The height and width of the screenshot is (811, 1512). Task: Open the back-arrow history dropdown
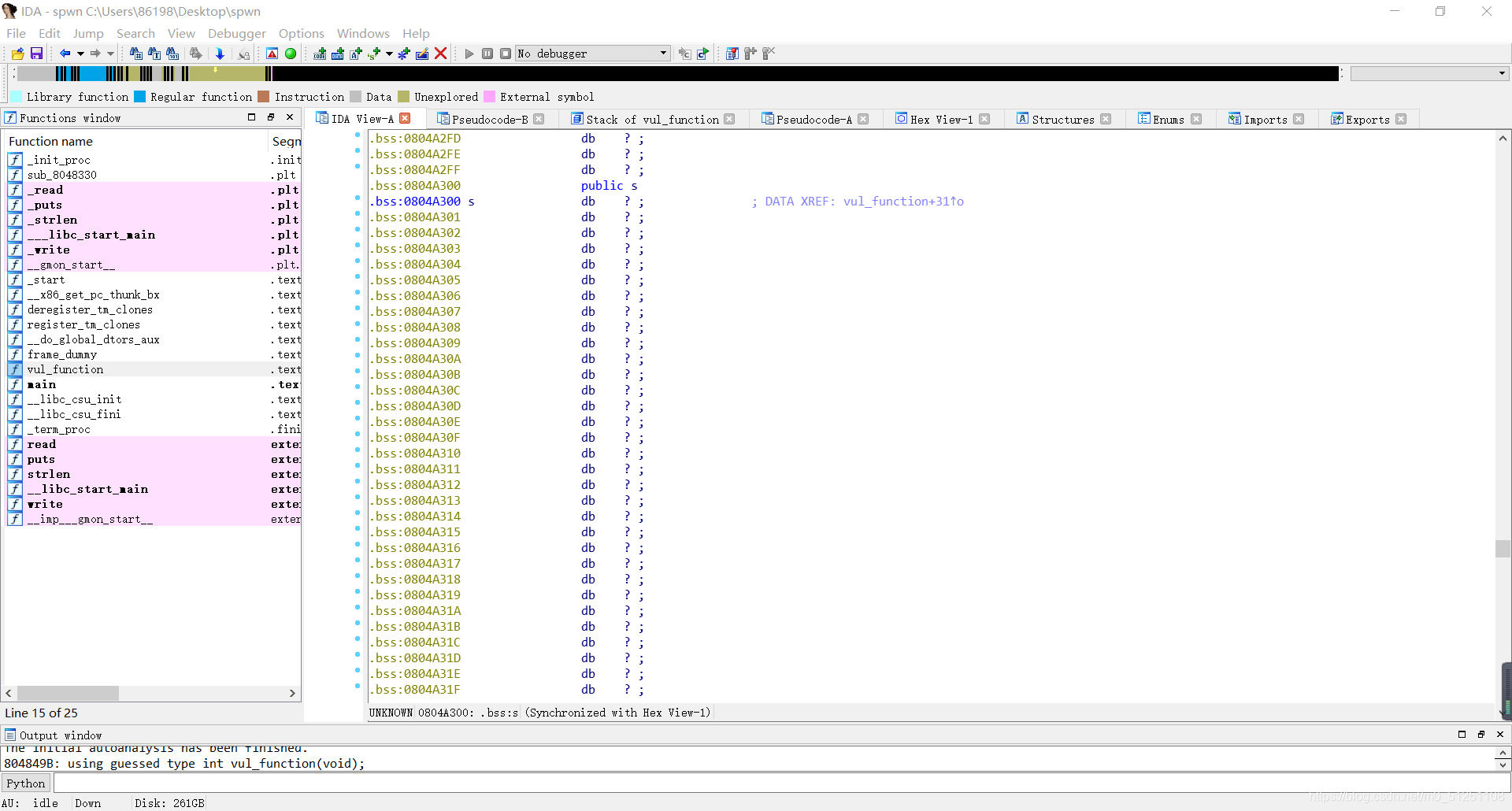tap(80, 54)
